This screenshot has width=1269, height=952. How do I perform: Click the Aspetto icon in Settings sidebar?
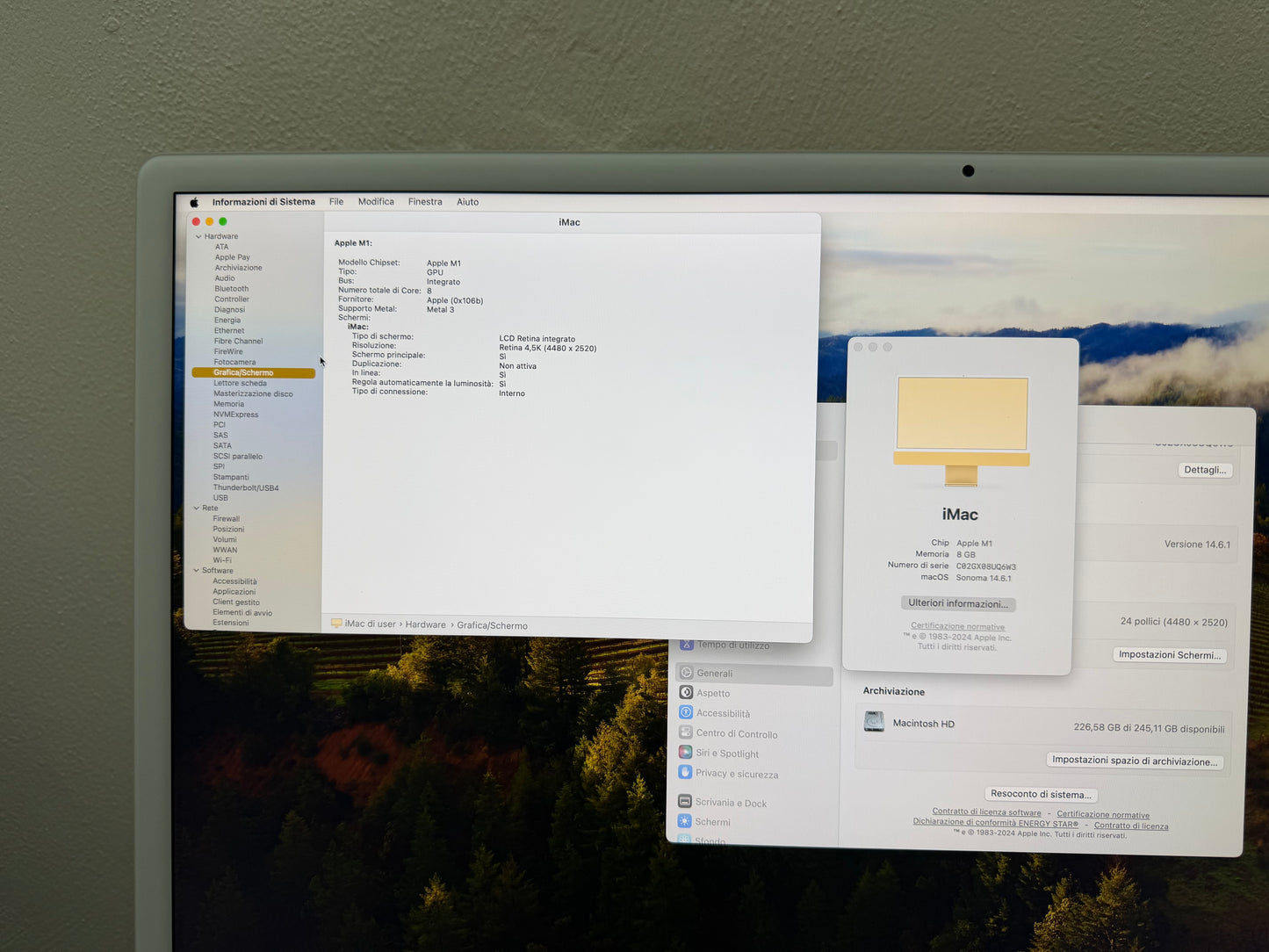(x=686, y=693)
